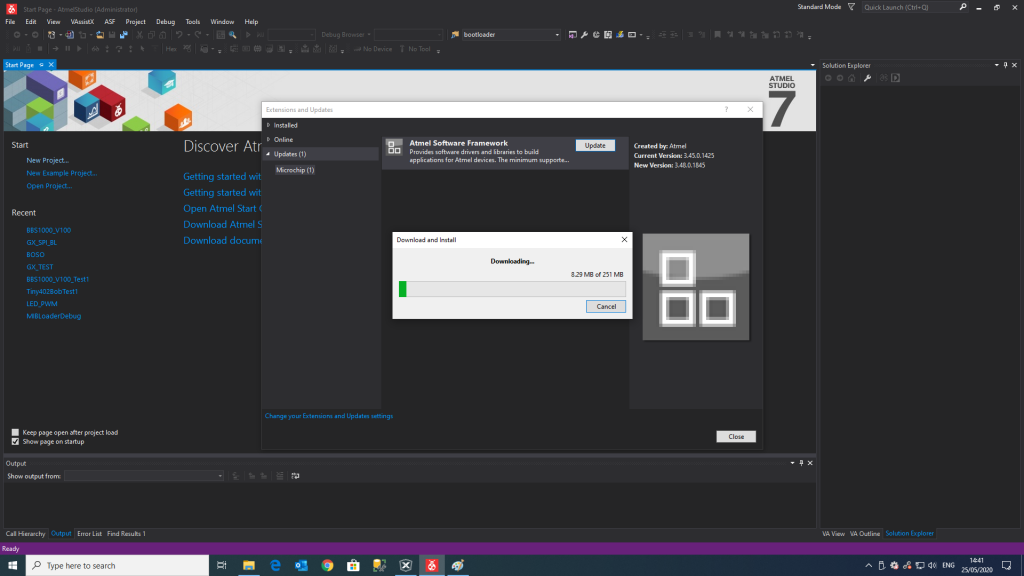Click the Quick Launch search magnifier icon
Viewport: 1024px width, 576px height.
point(963,7)
